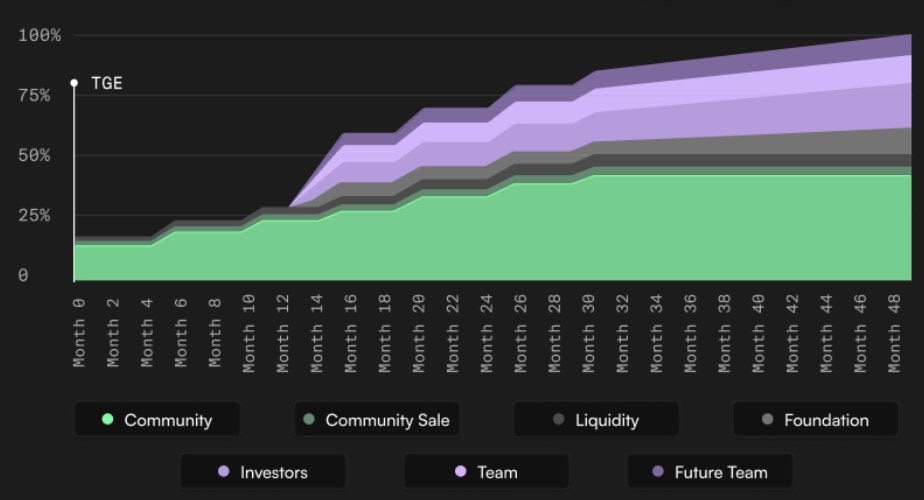Click the purple Investors legend dot

click(x=224, y=472)
